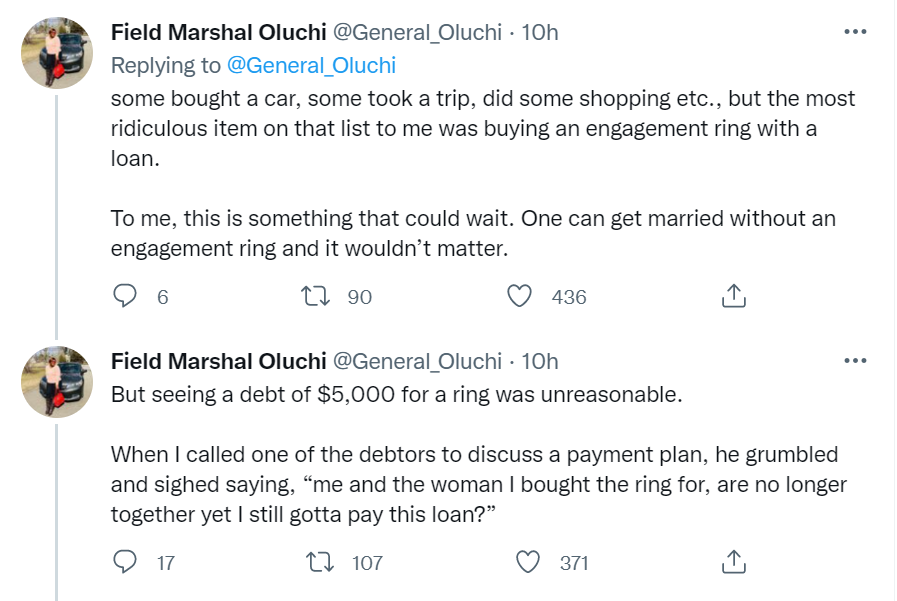
Task: View the first tweet's profile avatar
Action: click(x=58, y=53)
